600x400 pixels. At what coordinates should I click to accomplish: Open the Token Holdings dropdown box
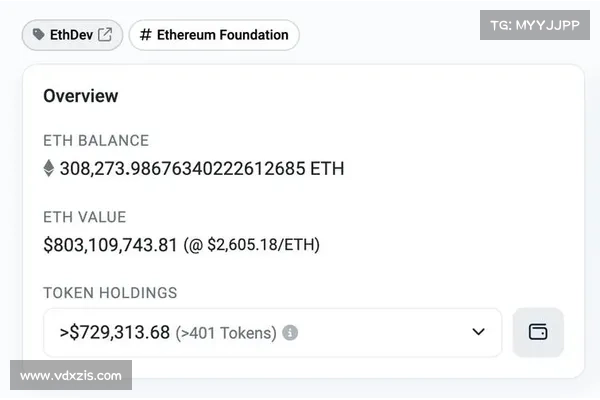click(x=272, y=332)
